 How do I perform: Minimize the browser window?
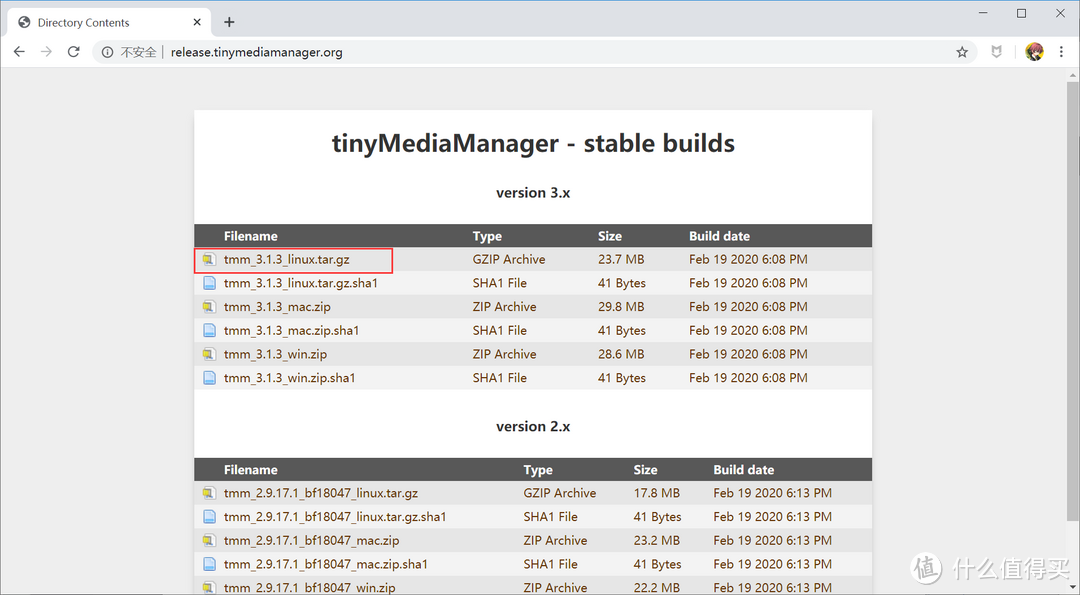pos(983,13)
